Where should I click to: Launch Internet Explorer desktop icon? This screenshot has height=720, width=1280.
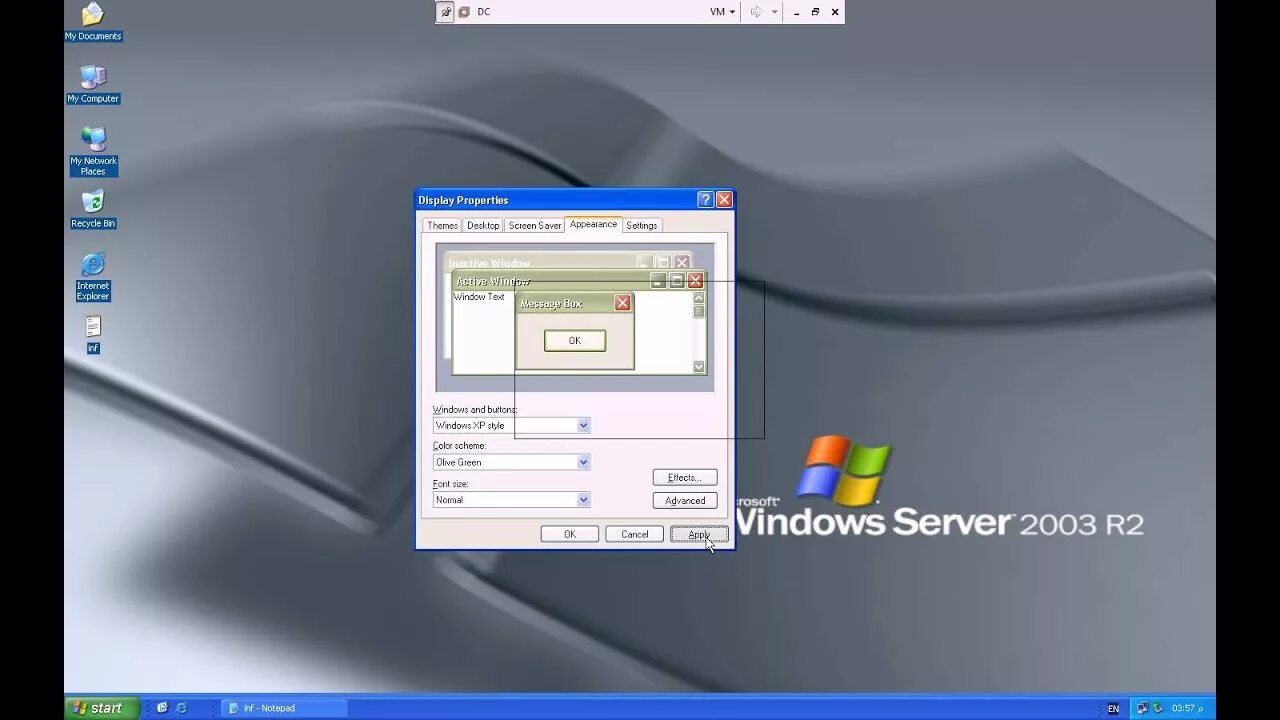[93, 277]
